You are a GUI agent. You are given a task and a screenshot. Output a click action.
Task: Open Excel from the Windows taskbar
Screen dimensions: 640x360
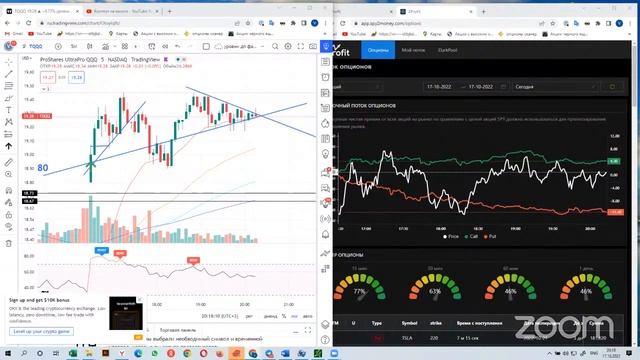click(x=73, y=353)
